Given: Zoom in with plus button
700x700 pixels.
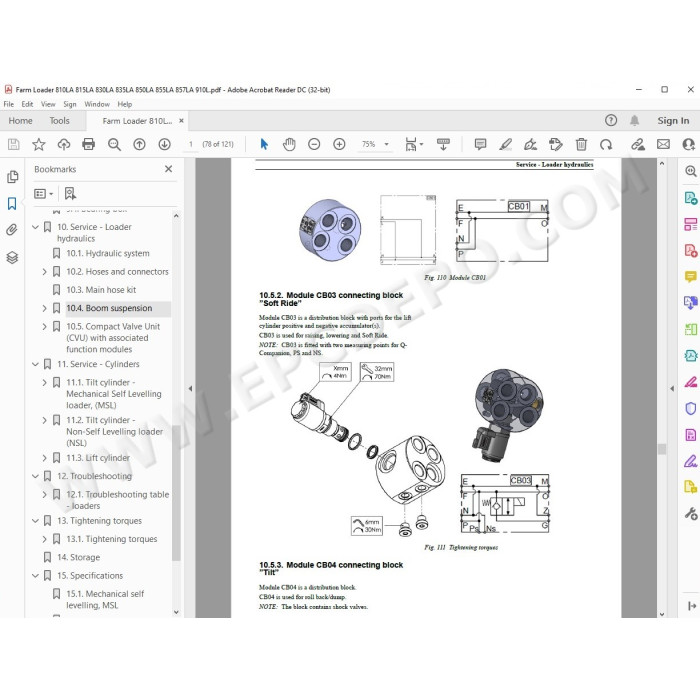Looking at the screenshot, I should click(x=339, y=144).
